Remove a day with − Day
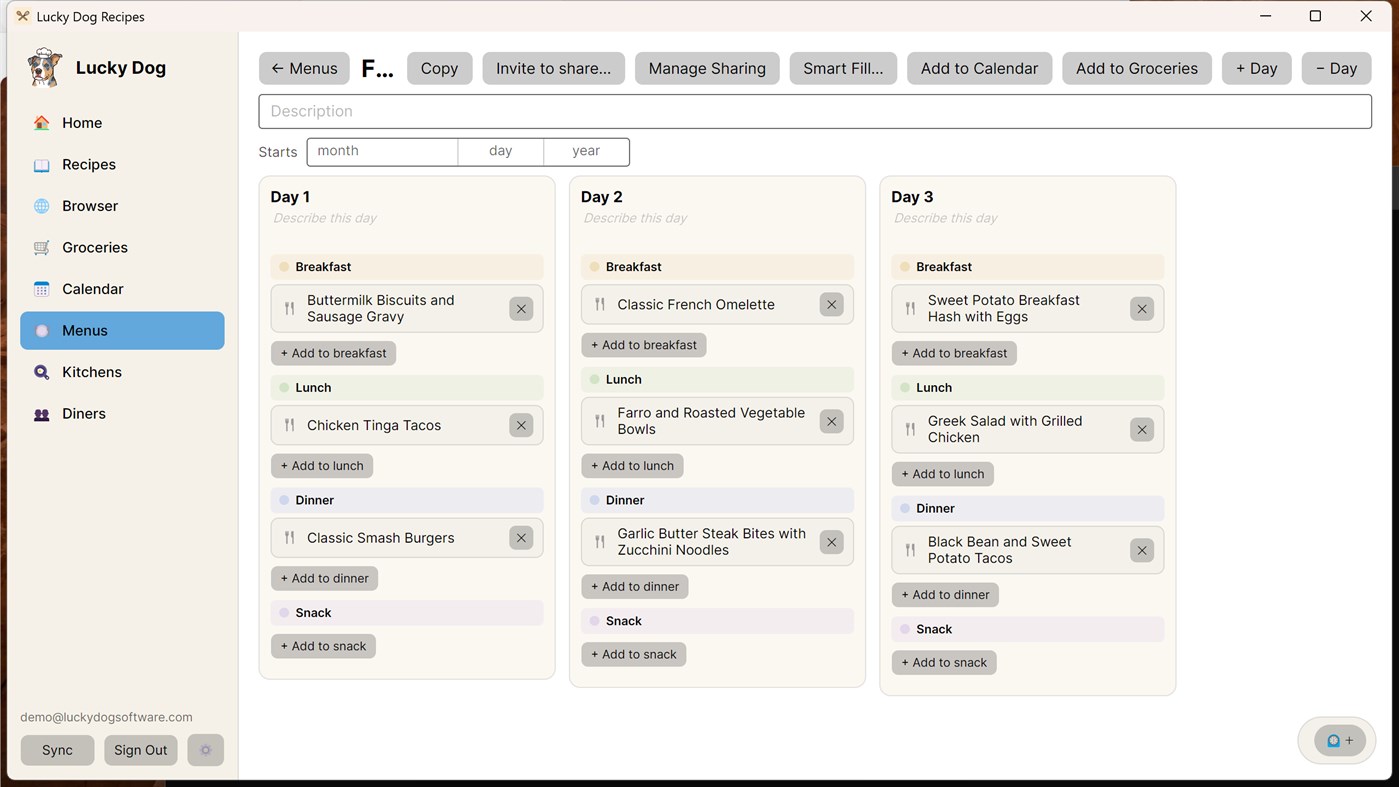 pyautogui.click(x=1336, y=68)
